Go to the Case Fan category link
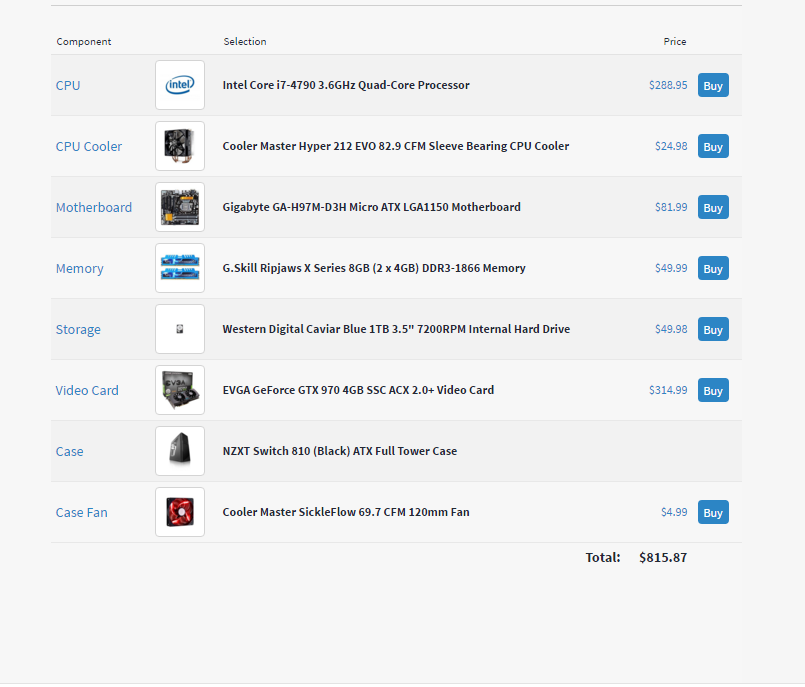This screenshot has height=687, width=805. click(x=82, y=512)
